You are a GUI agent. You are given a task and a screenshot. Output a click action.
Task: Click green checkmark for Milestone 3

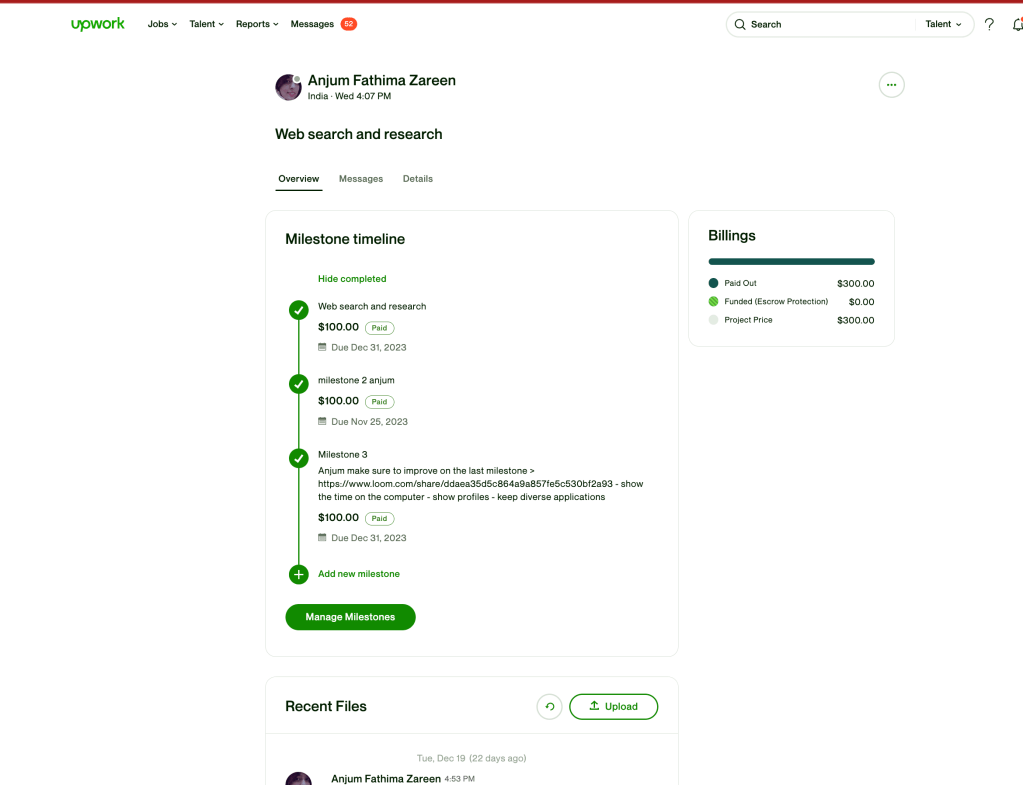click(299, 458)
